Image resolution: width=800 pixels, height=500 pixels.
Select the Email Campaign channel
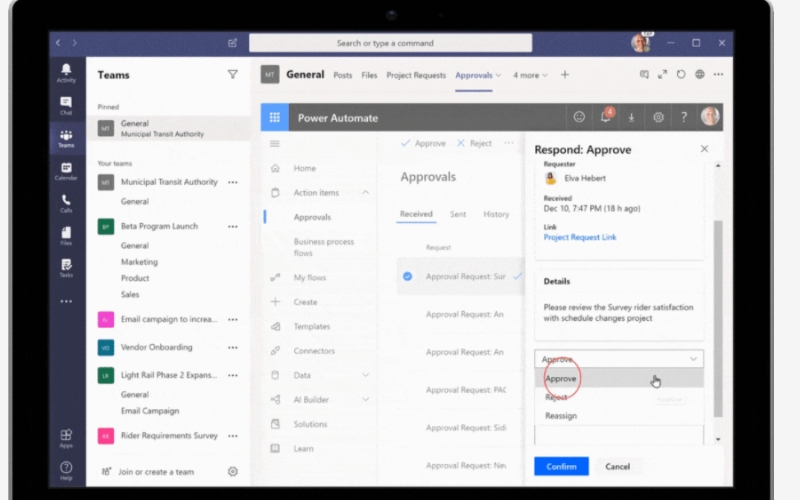(x=150, y=411)
